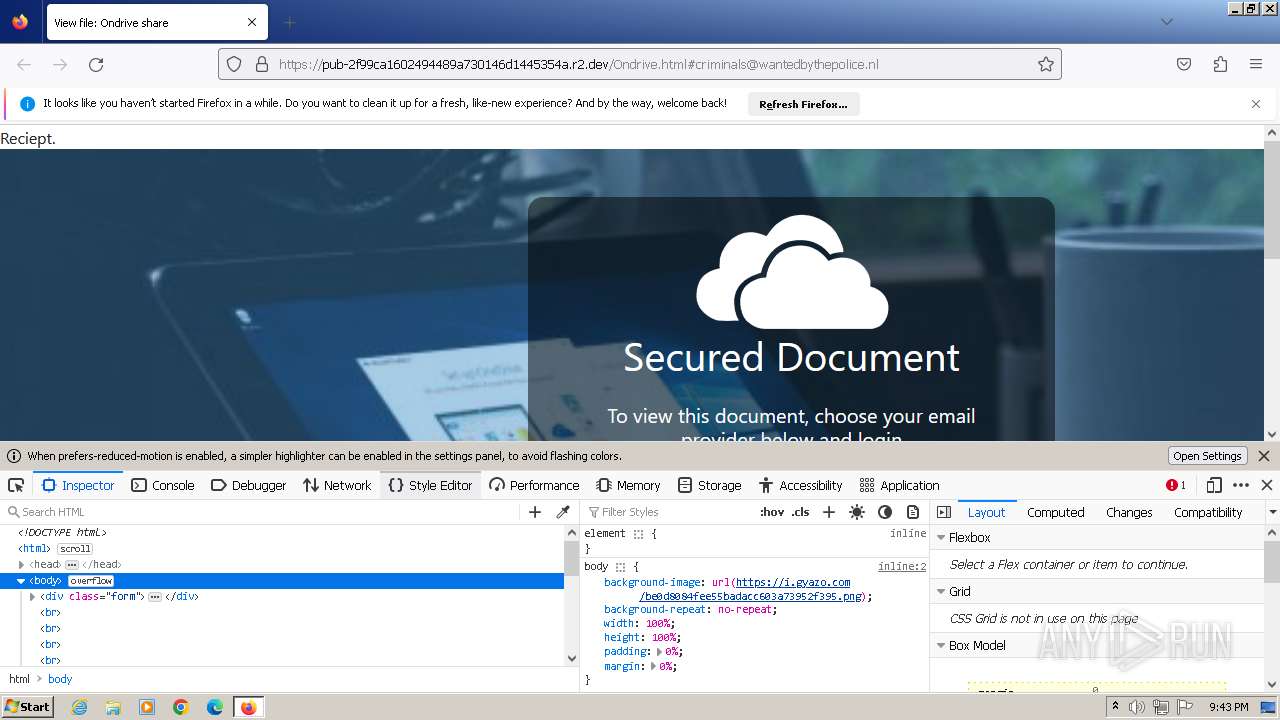Image resolution: width=1280 pixels, height=720 pixels.
Task: Grab a color with the eyedropper
Action: point(563,512)
